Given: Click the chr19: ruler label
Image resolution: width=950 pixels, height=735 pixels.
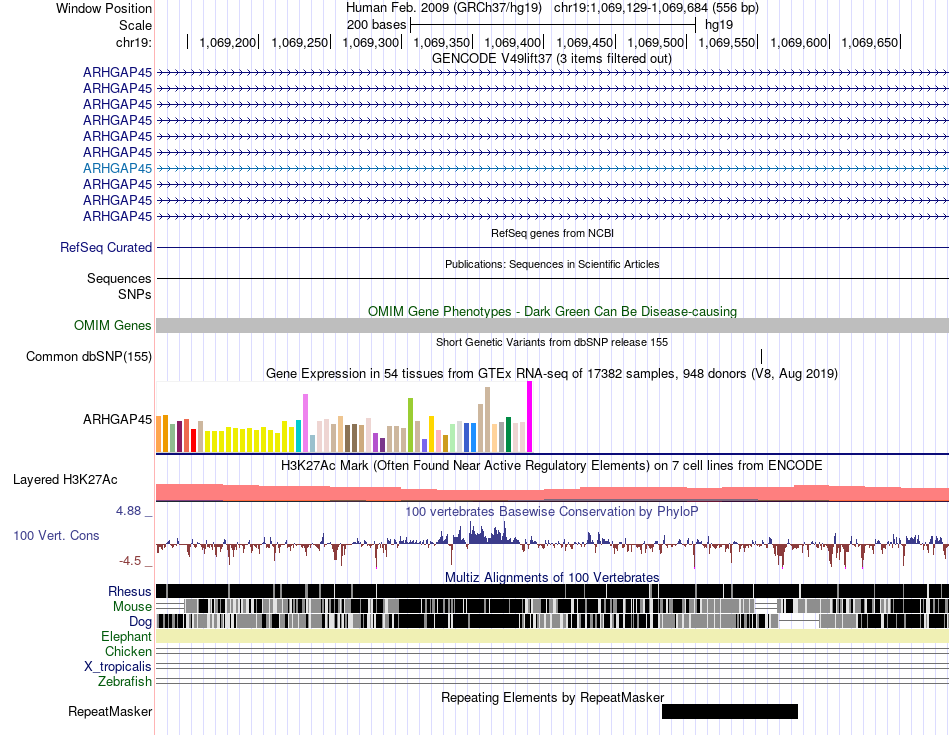Looking at the screenshot, I should click(134, 42).
